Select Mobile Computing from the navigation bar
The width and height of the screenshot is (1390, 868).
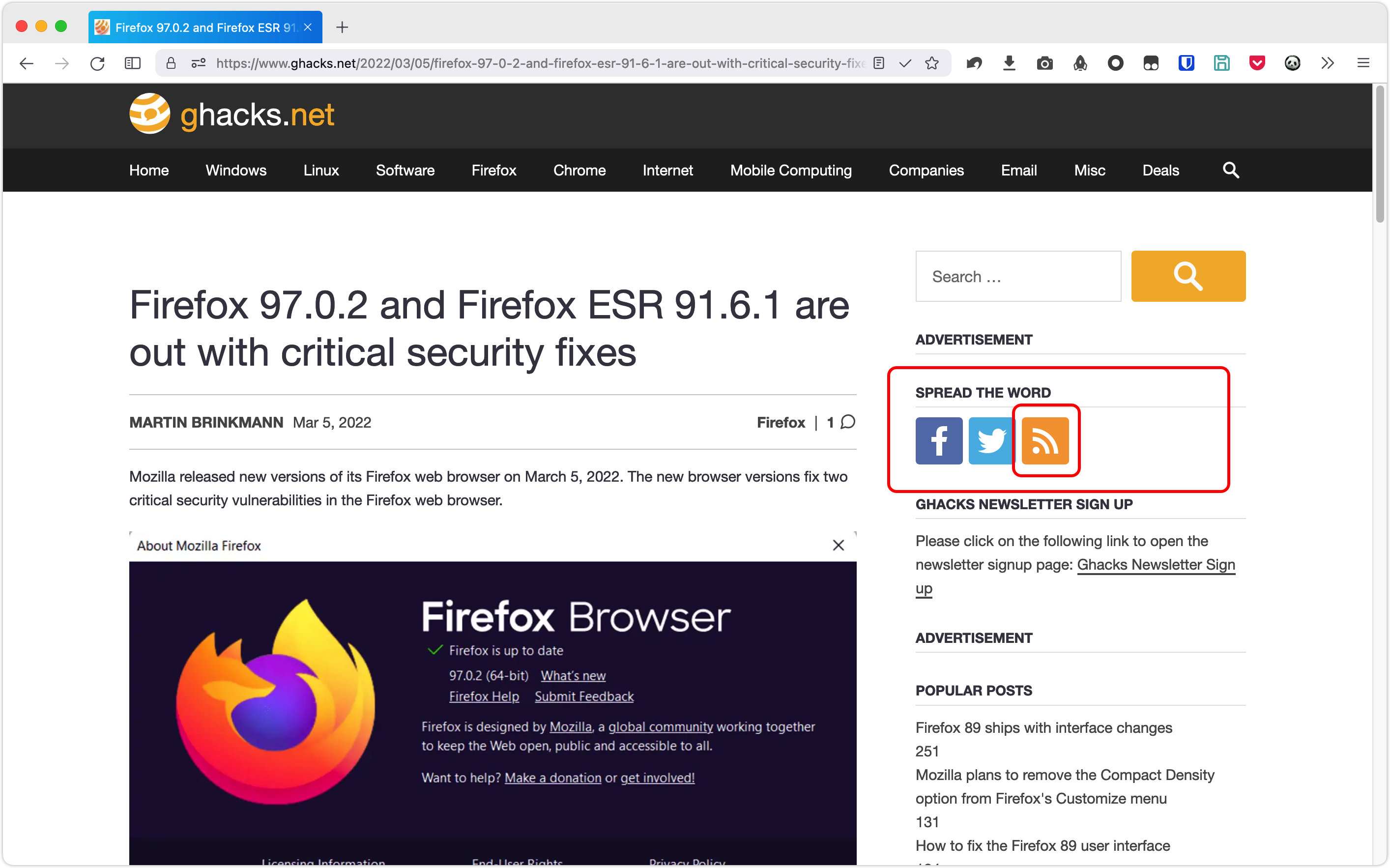click(x=790, y=171)
